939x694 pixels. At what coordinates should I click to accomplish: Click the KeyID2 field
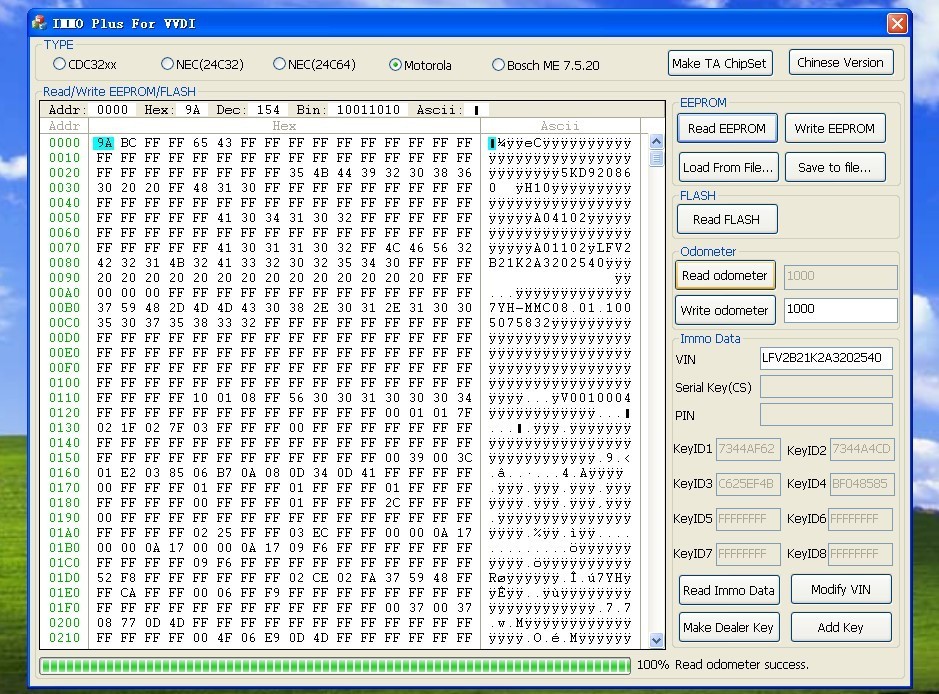point(862,449)
